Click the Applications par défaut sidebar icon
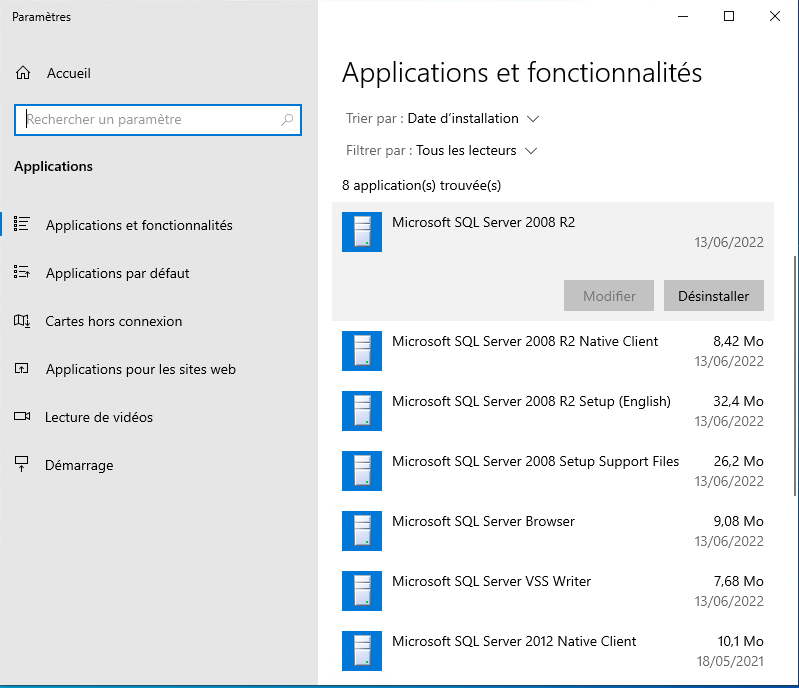 pos(21,272)
